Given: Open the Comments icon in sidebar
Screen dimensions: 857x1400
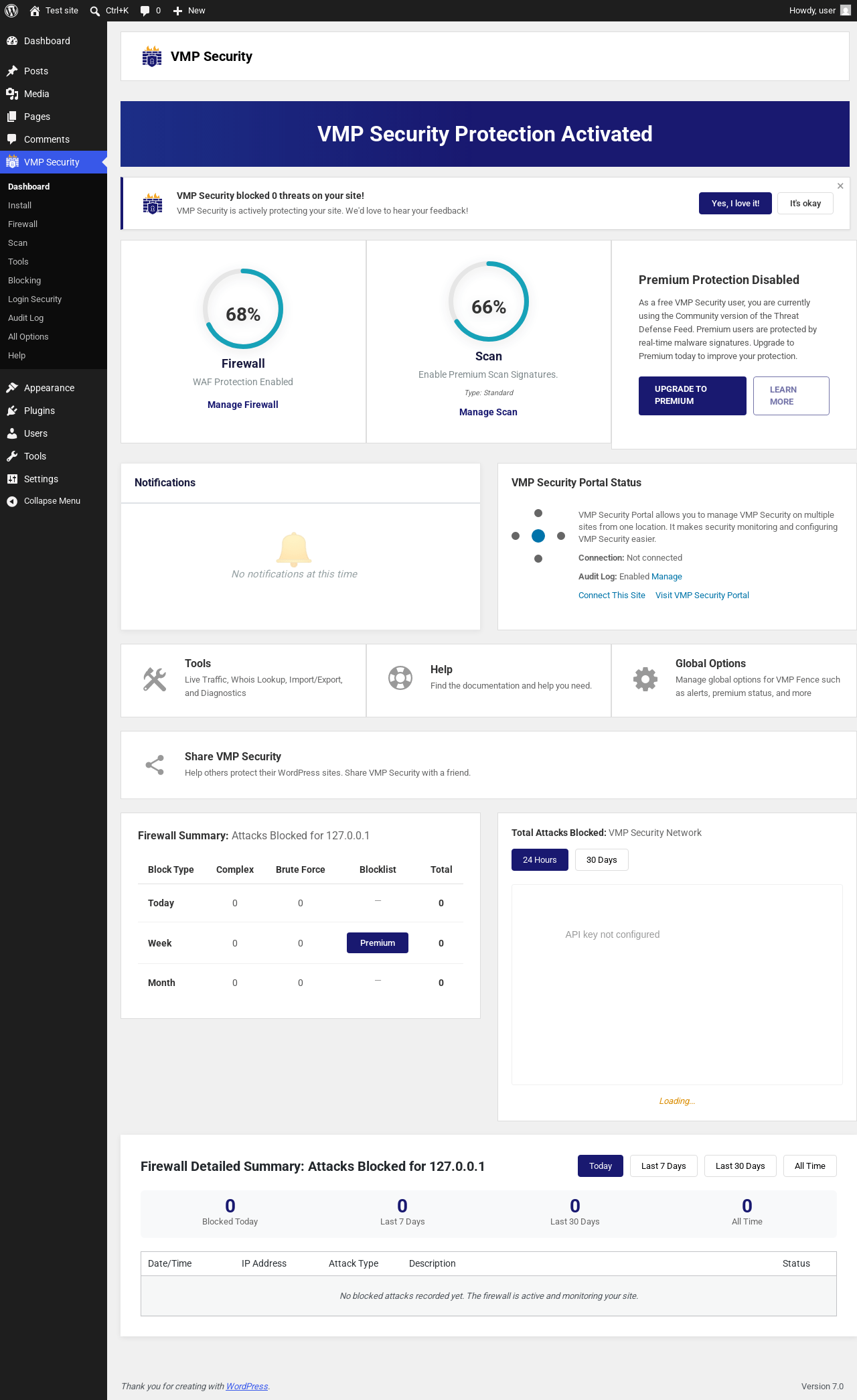Looking at the screenshot, I should 12,139.
